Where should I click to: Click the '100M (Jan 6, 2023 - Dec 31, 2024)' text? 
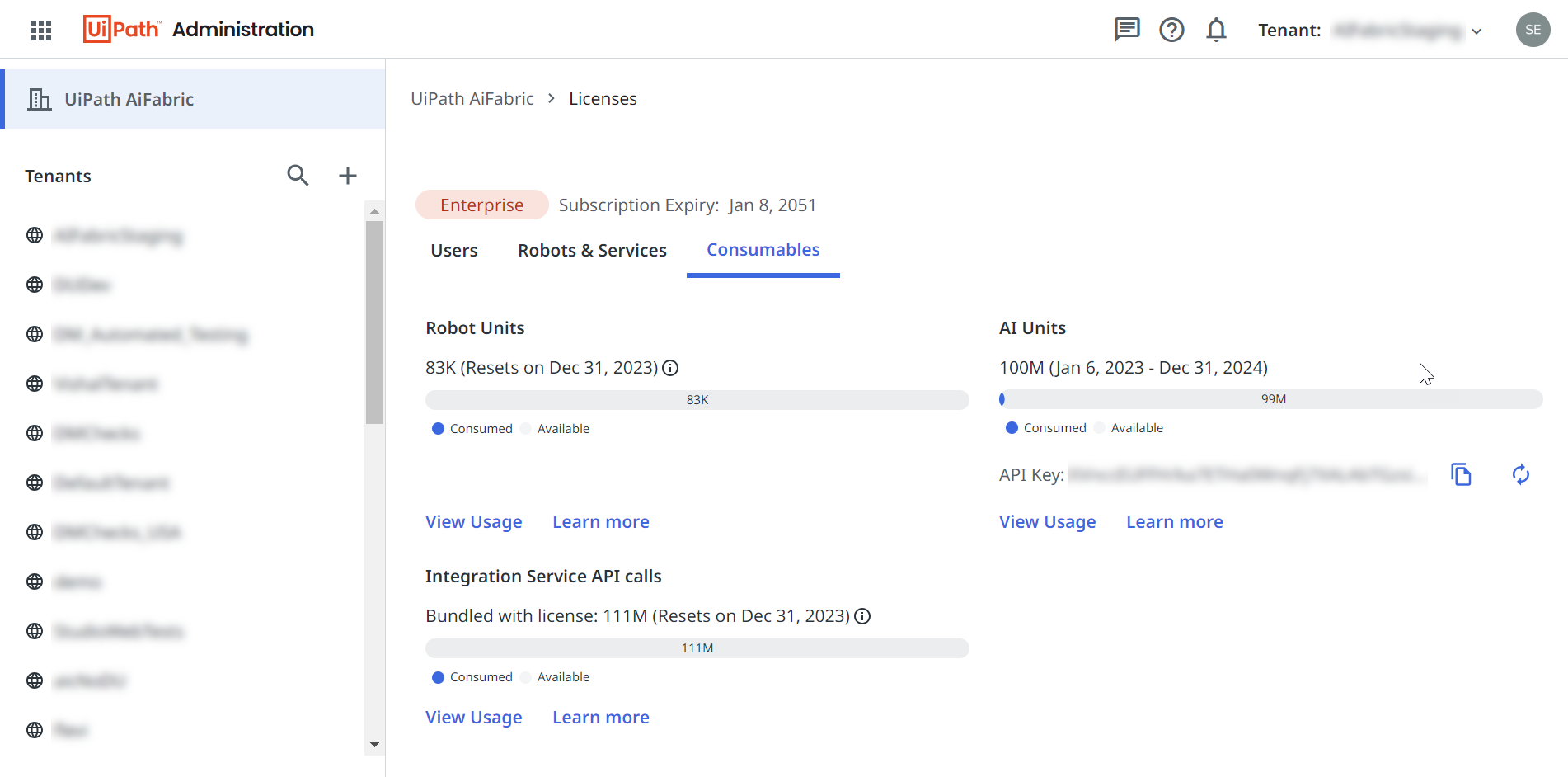[x=1134, y=368]
